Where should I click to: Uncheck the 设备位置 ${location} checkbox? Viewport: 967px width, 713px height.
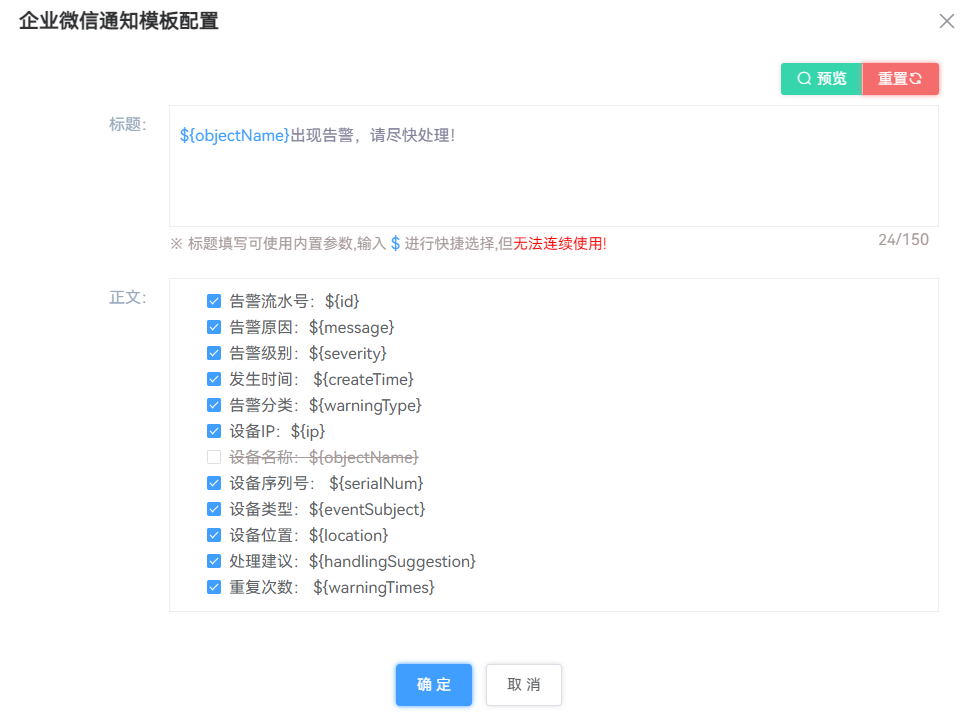coord(214,535)
